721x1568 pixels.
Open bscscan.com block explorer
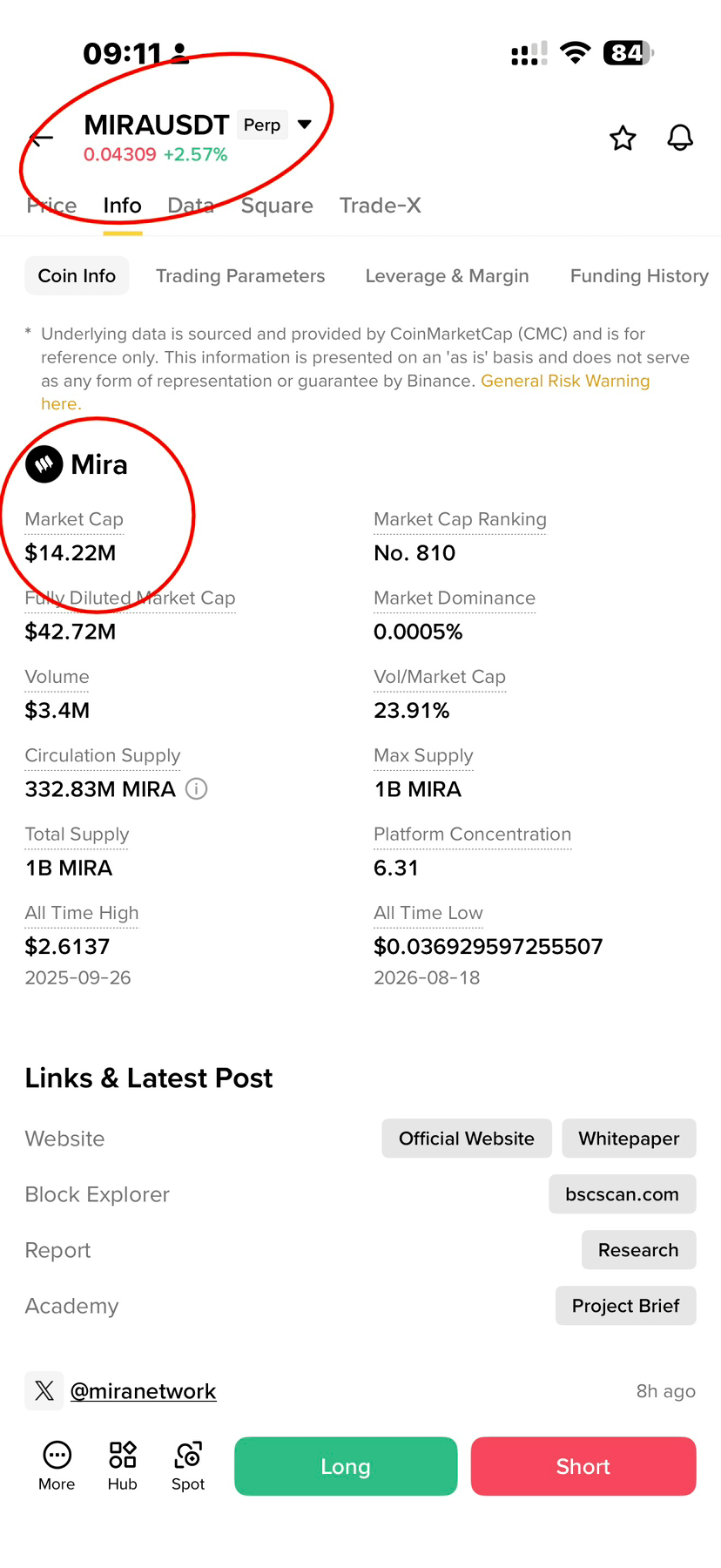(623, 1194)
